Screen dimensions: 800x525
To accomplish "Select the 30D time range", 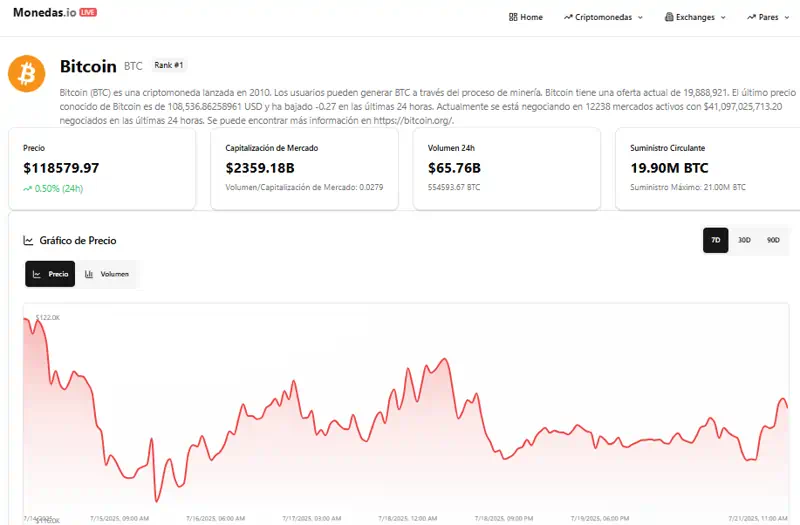I will pyautogui.click(x=744, y=240).
